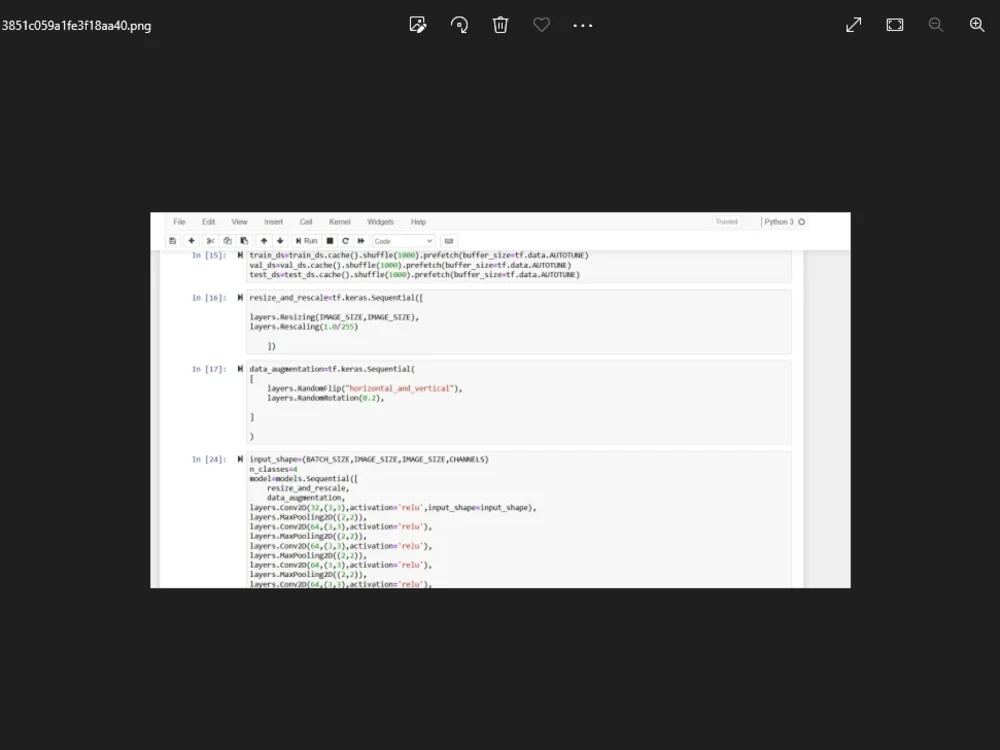The height and width of the screenshot is (750, 1000).
Task: Open the Cell menu in Jupyter
Action: (x=306, y=222)
